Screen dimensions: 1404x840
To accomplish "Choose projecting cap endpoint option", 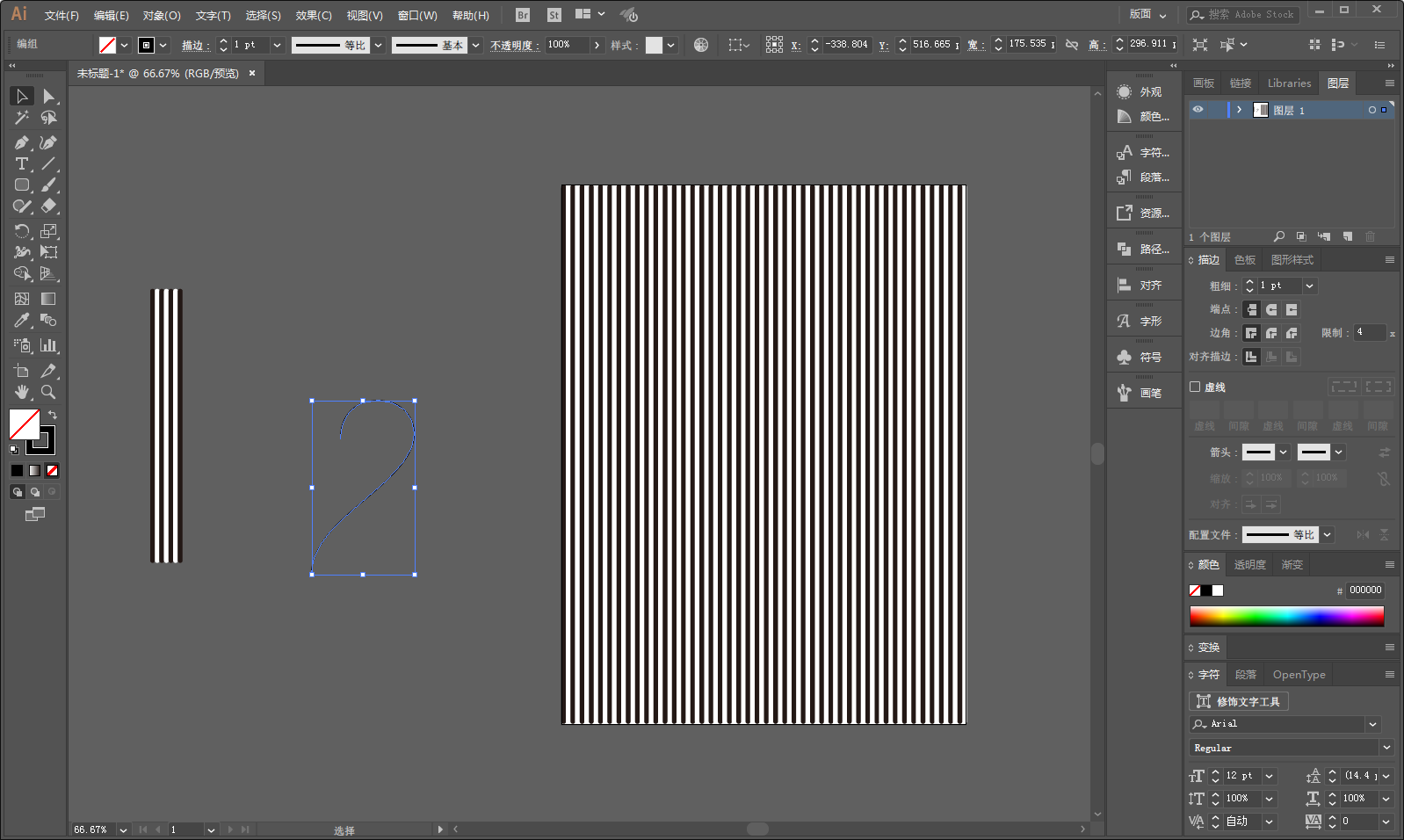I will coord(1292,309).
